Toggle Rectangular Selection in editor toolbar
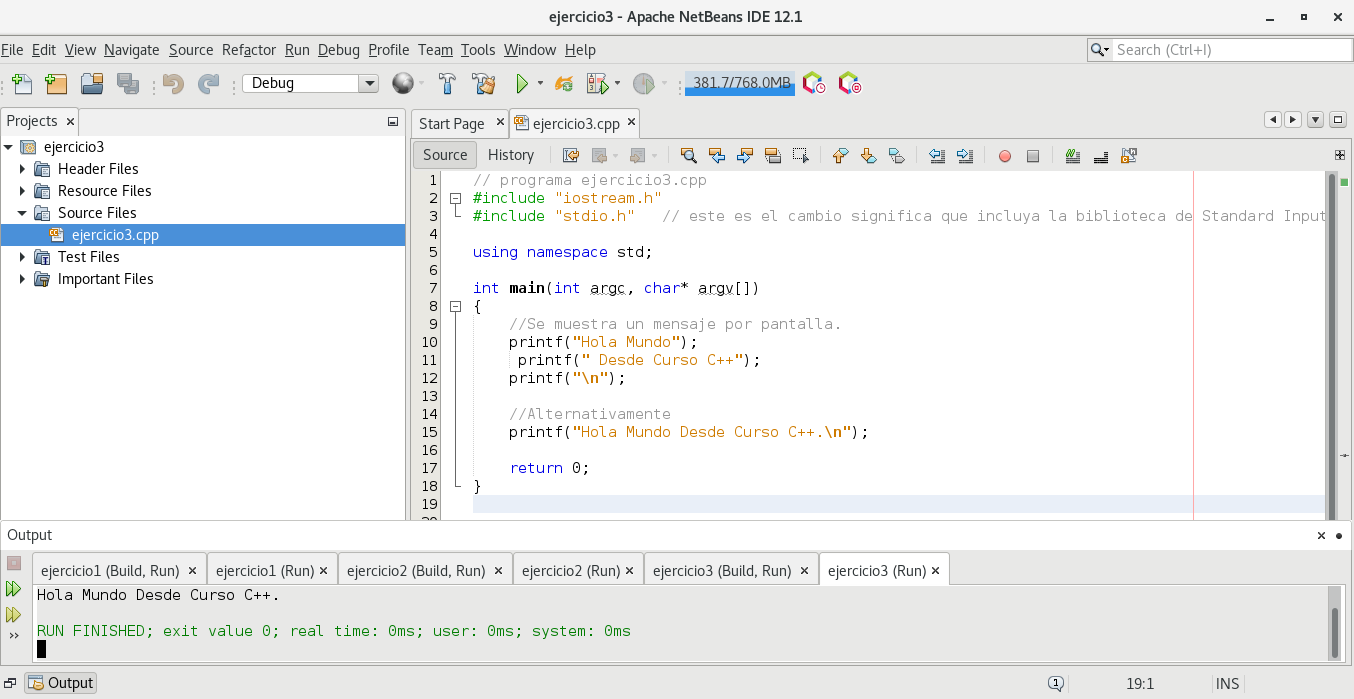 click(800, 155)
